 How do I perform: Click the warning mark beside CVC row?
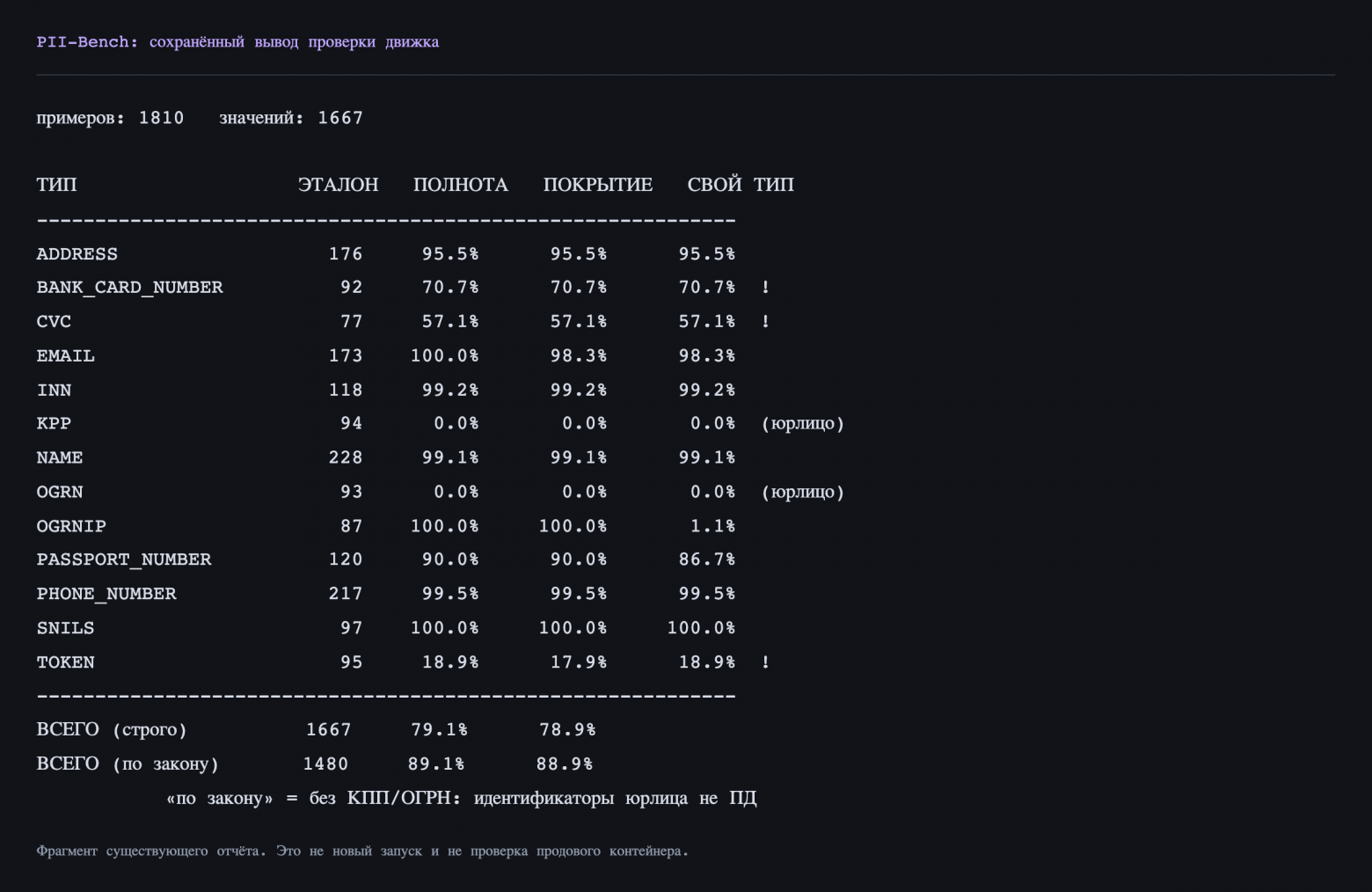765,322
